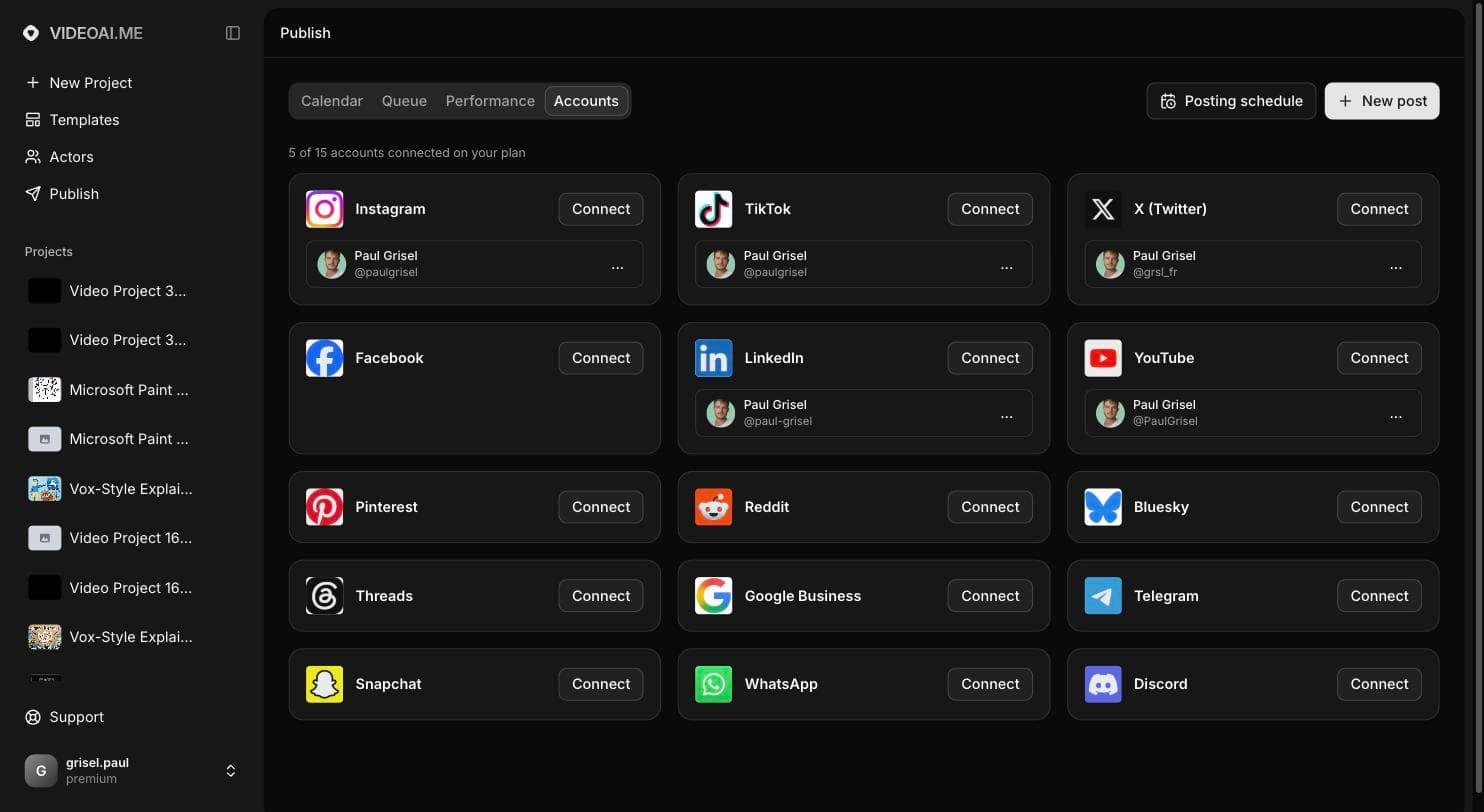This screenshot has height=812, width=1484.
Task: Open the Posting schedule button
Action: (1231, 101)
